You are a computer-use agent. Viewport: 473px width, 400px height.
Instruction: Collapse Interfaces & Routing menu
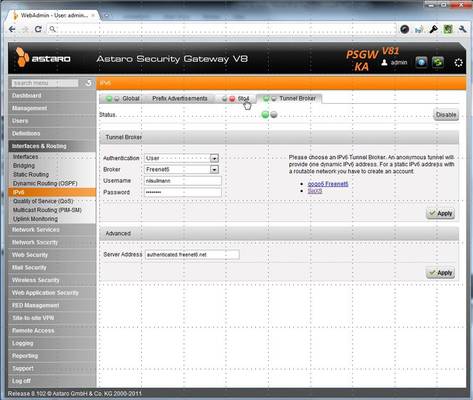pyautogui.click(x=52, y=146)
